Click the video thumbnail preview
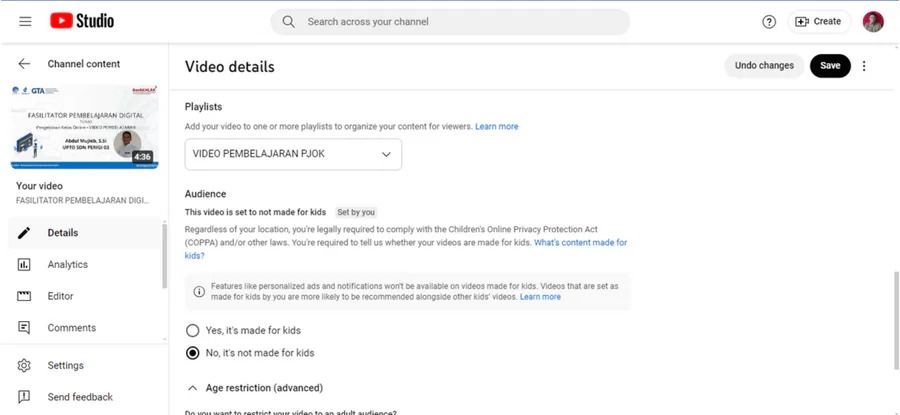Viewport: 900px width, 415px height. point(84,126)
